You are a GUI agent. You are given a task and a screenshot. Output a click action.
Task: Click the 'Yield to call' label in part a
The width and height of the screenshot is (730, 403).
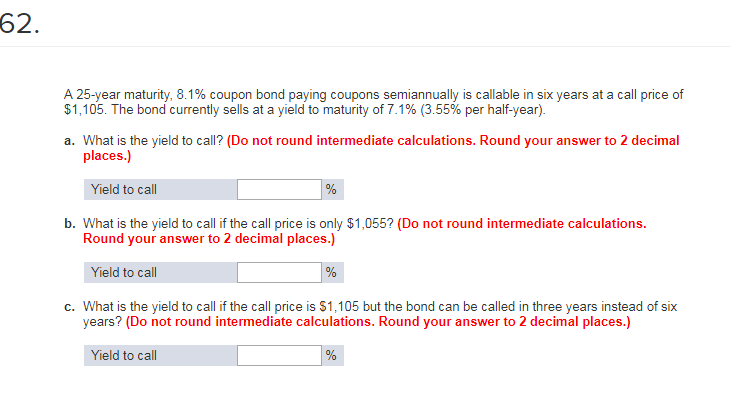coord(124,189)
